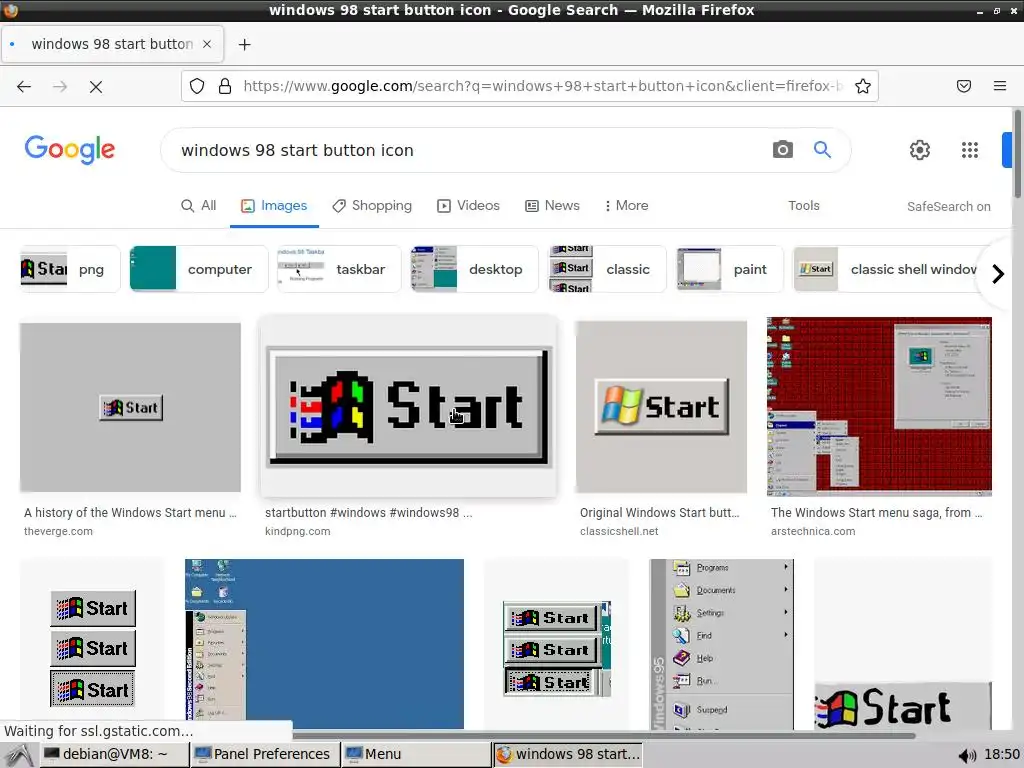Open the News tab
The height and width of the screenshot is (768, 1024).
tap(552, 206)
